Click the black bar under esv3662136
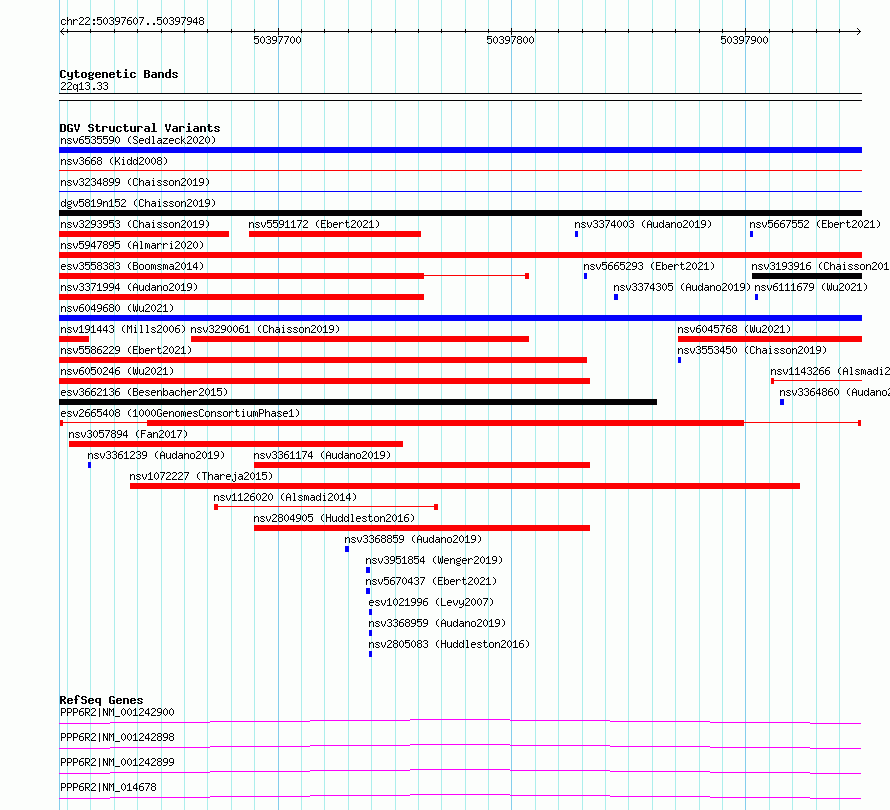Screen dimensions: 890x810 tap(358, 402)
